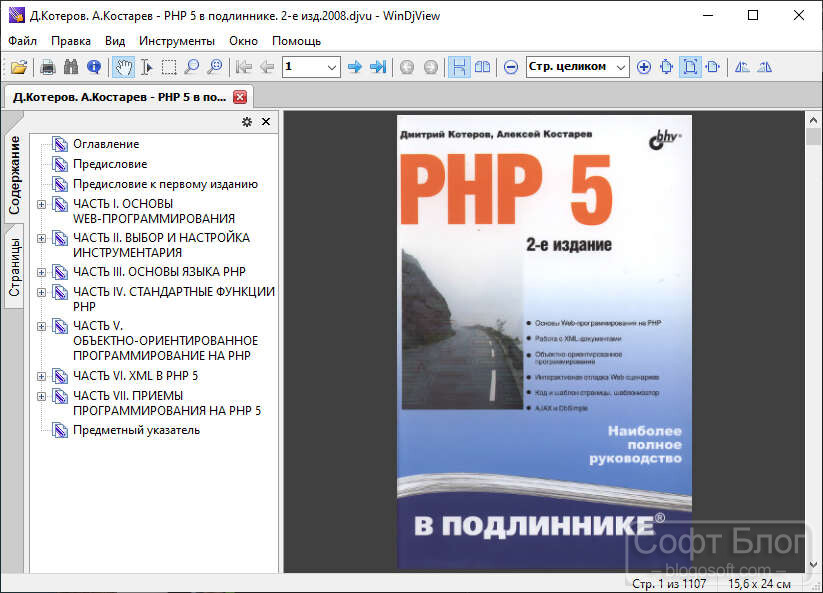Viewport: 823px width, 593px height.
Task: Click the Print document icon
Action: [x=48, y=67]
